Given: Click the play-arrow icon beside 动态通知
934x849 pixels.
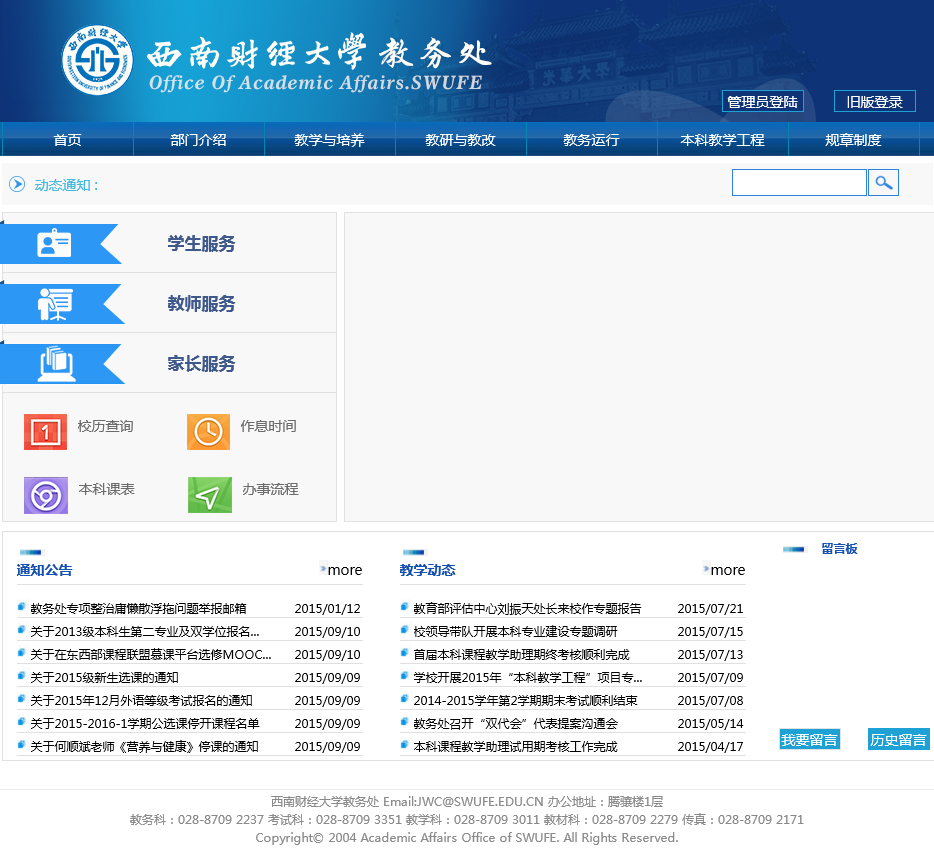Looking at the screenshot, I should [x=17, y=184].
